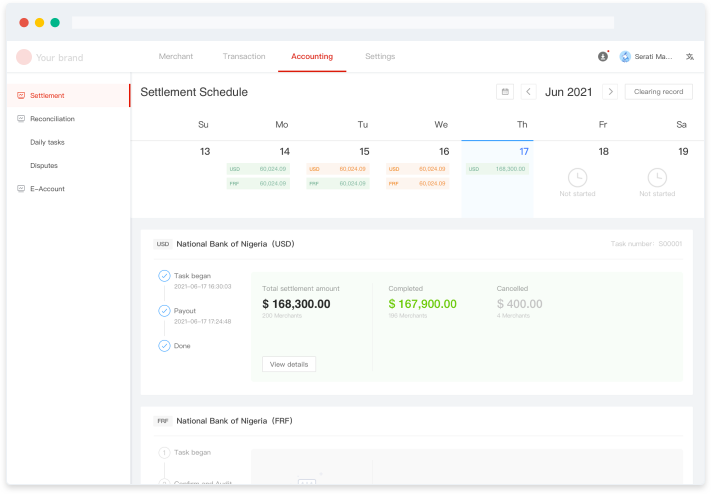This screenshot has height=494, width=711.
Task: Click the USD settlement entry on day 14
Action: [258, 169]
